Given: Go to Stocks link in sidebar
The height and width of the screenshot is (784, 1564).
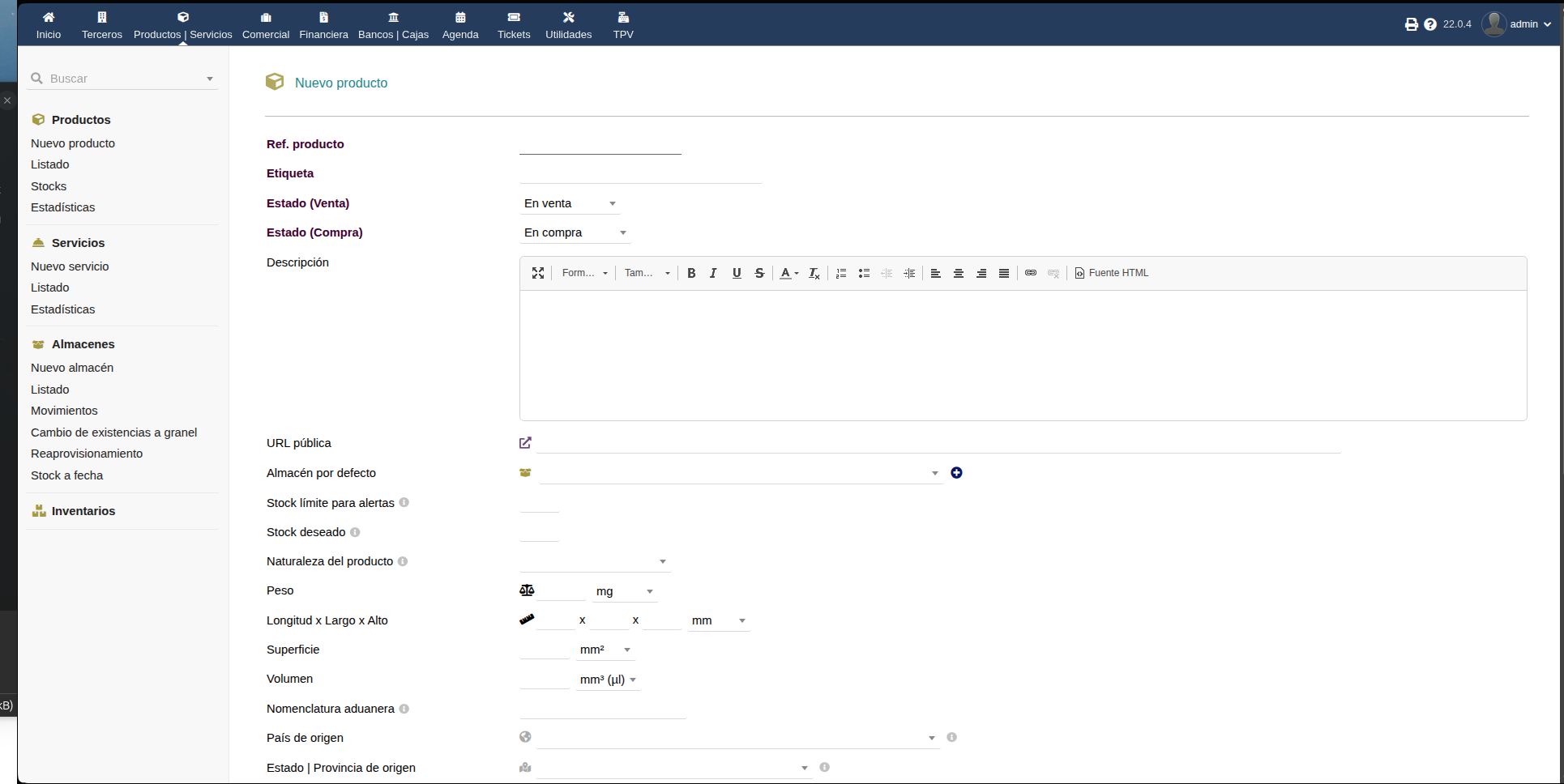Looking at the screenshot, I should [49, 186].
